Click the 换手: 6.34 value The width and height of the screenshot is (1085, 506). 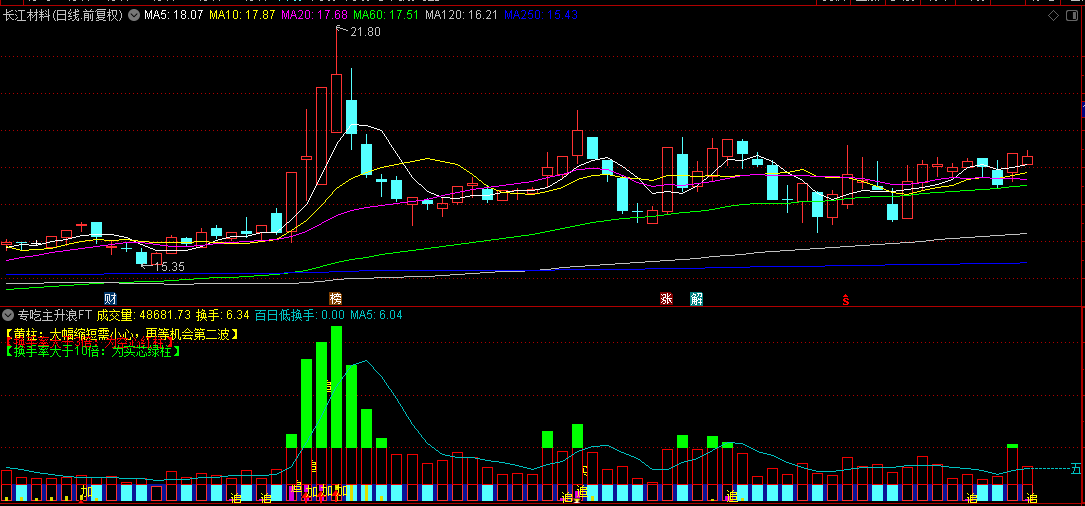coord(222,315)
